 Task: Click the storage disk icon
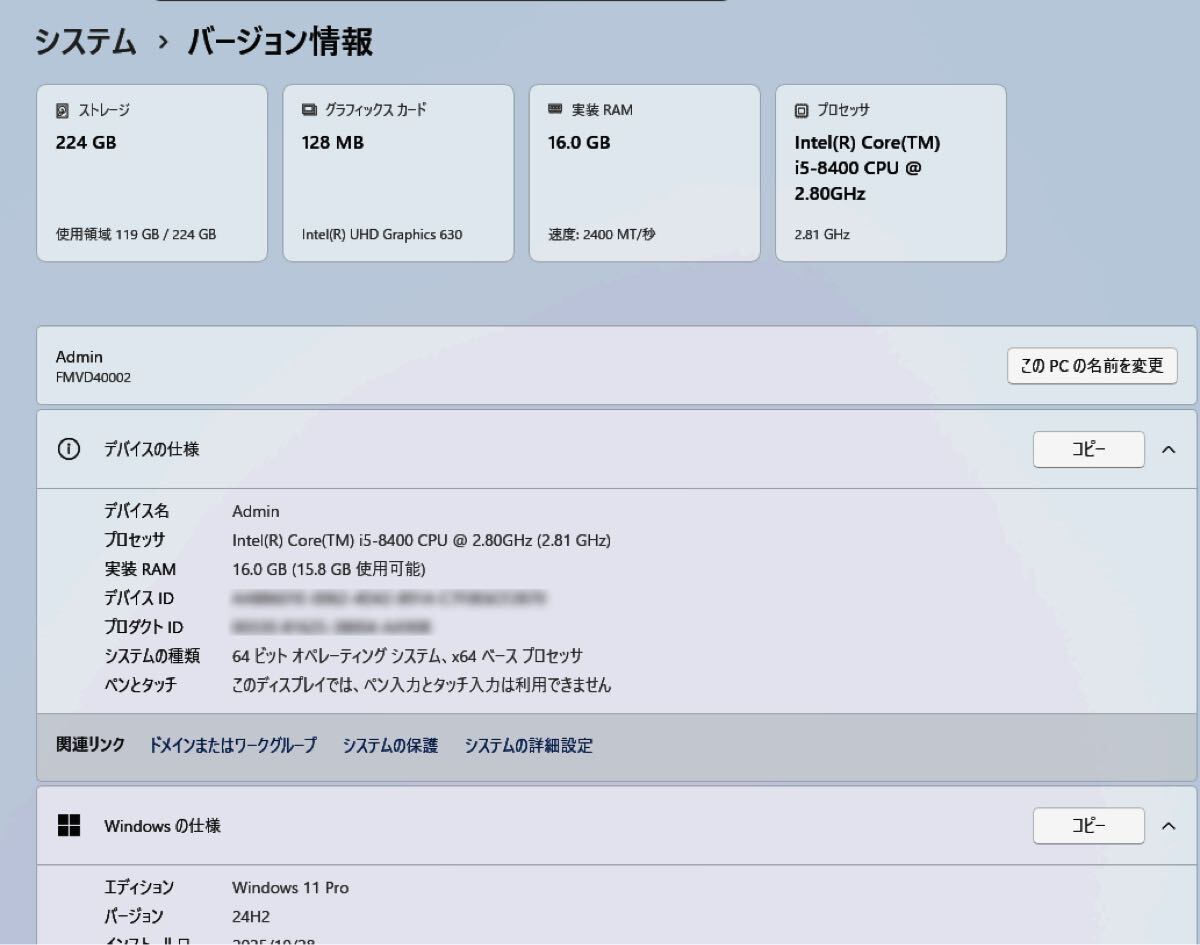(x=63, y=111)
